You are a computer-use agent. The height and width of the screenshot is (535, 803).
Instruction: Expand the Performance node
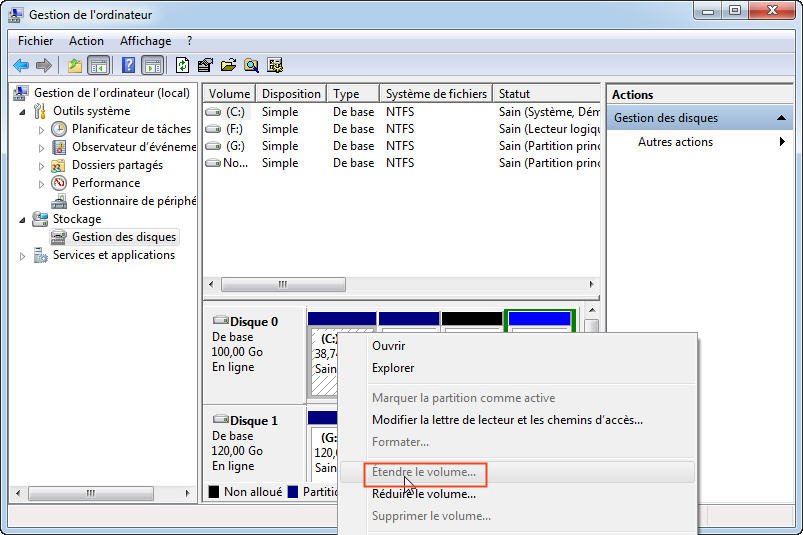pyautogui.click(x=41, y=184)
